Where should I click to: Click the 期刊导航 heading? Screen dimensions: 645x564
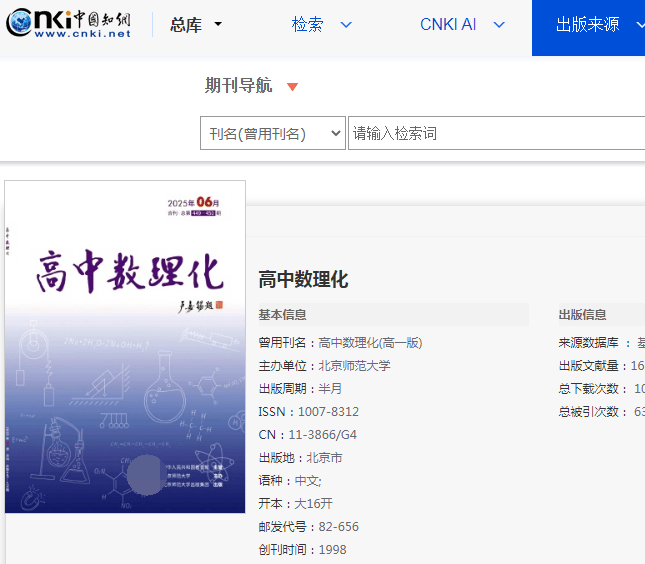tap(238, 86)
